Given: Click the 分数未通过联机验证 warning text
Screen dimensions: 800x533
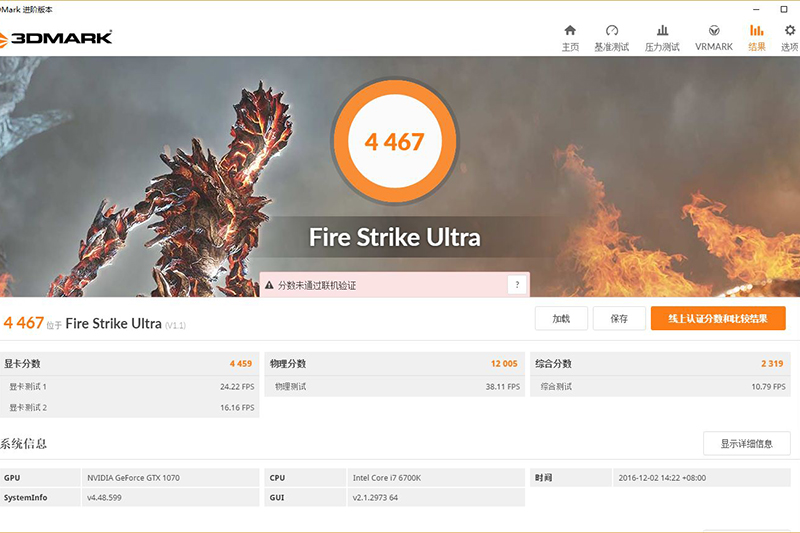Looking at the screenshot, I should tap(317, 286).
